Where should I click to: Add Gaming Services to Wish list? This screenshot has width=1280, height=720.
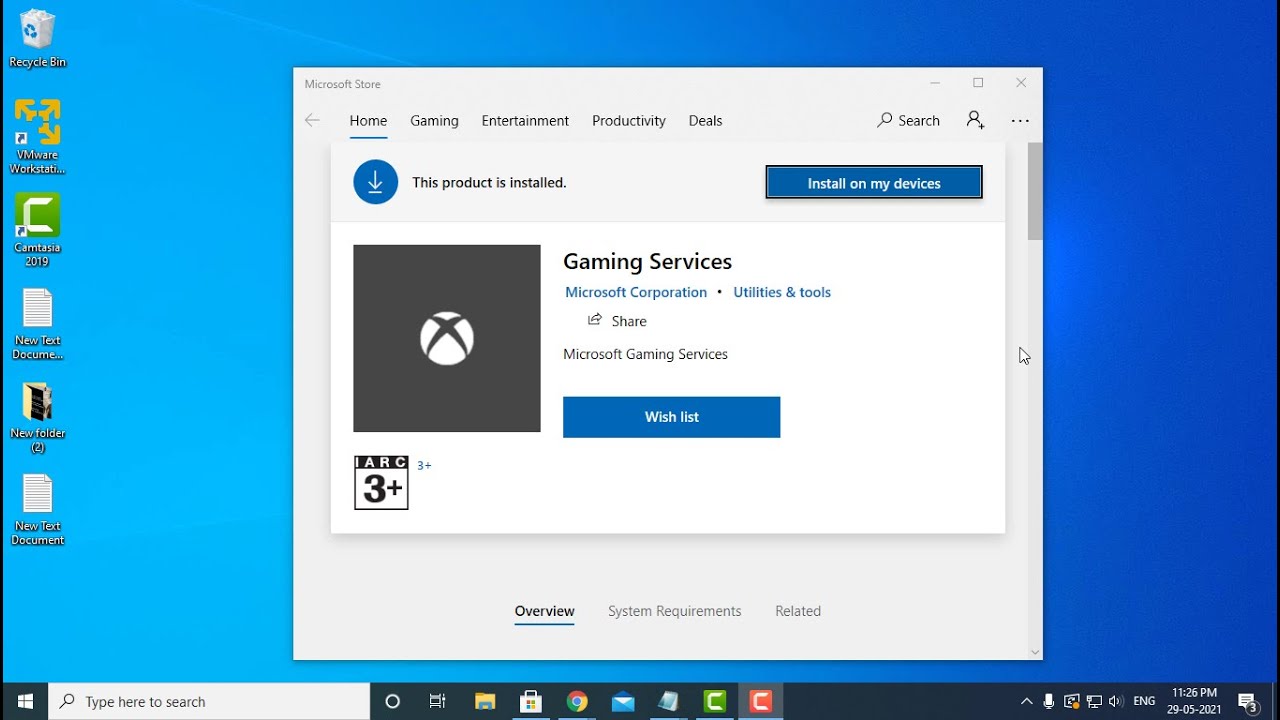coord(672,417)
